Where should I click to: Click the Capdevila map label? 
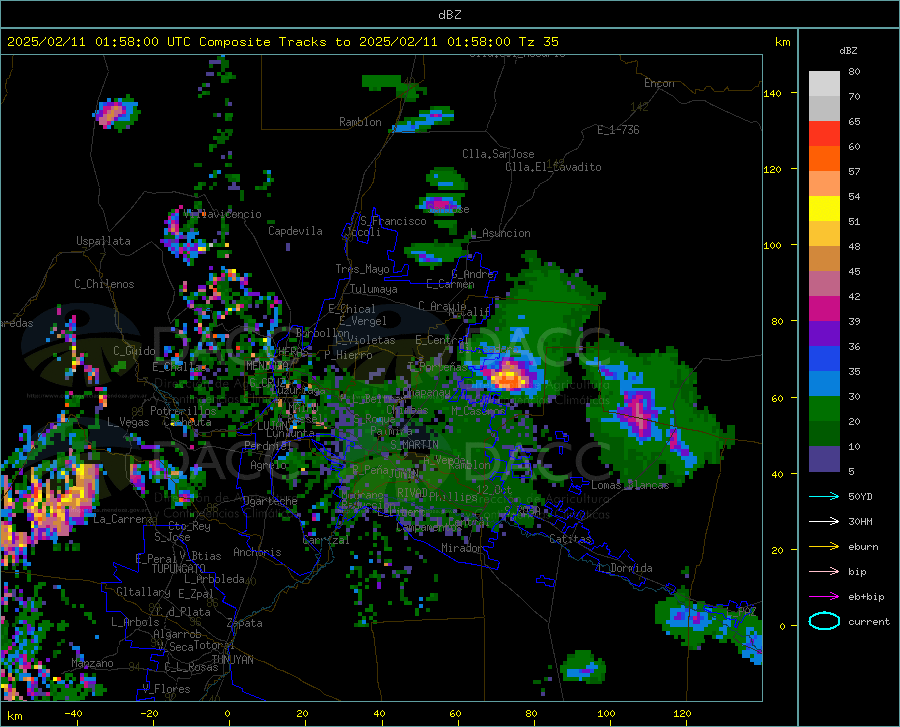295,231
